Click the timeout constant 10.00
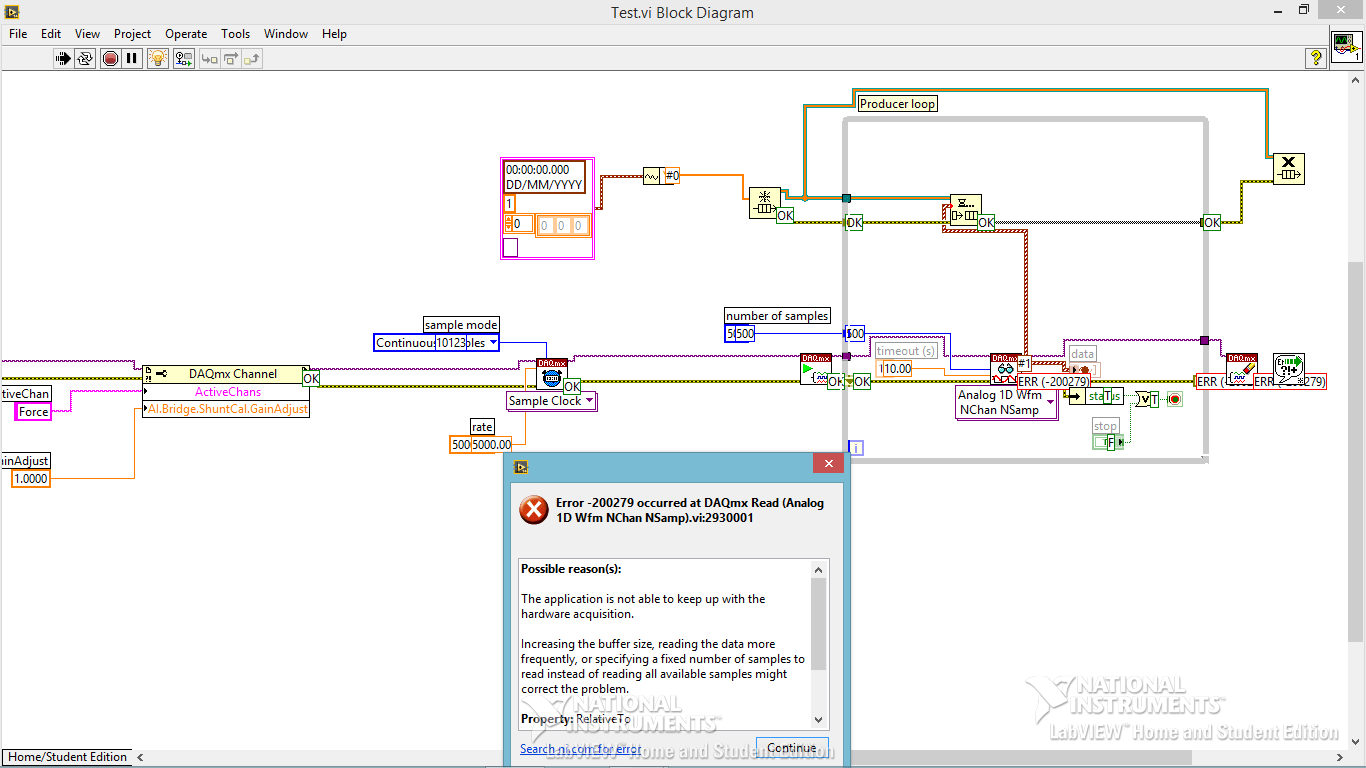 coord(895,368)
